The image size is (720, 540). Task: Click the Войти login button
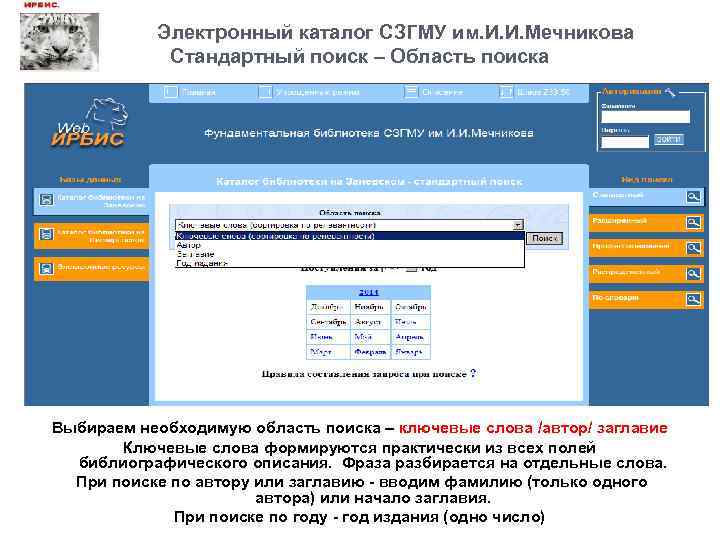click(x=669, y=140)
